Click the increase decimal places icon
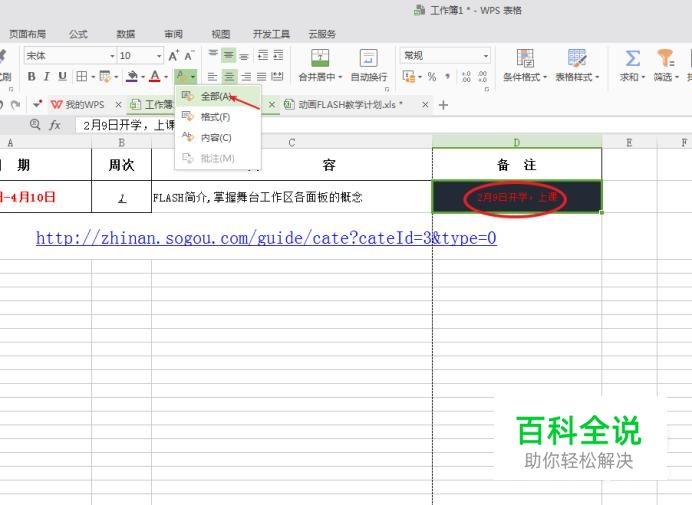 466,77
